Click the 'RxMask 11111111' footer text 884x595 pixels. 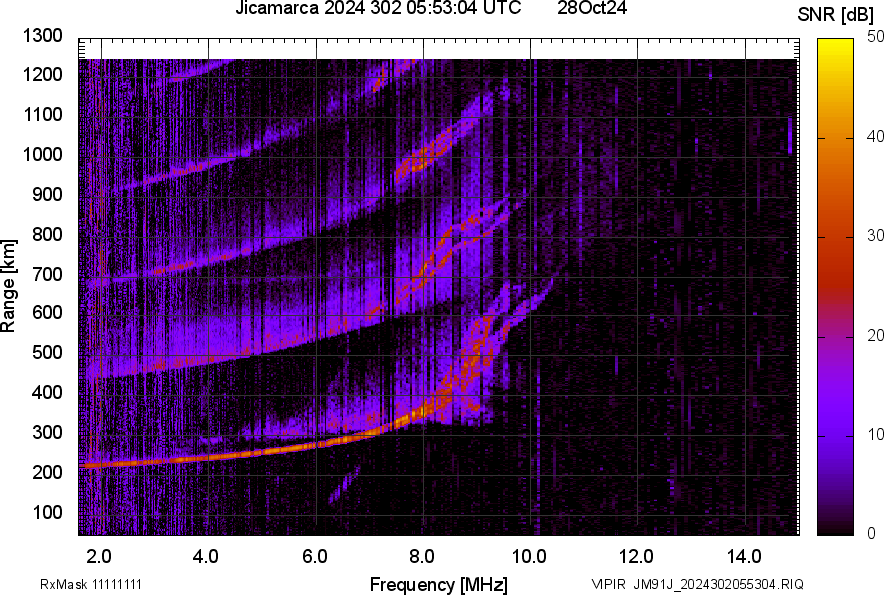(x=91, y=584)
